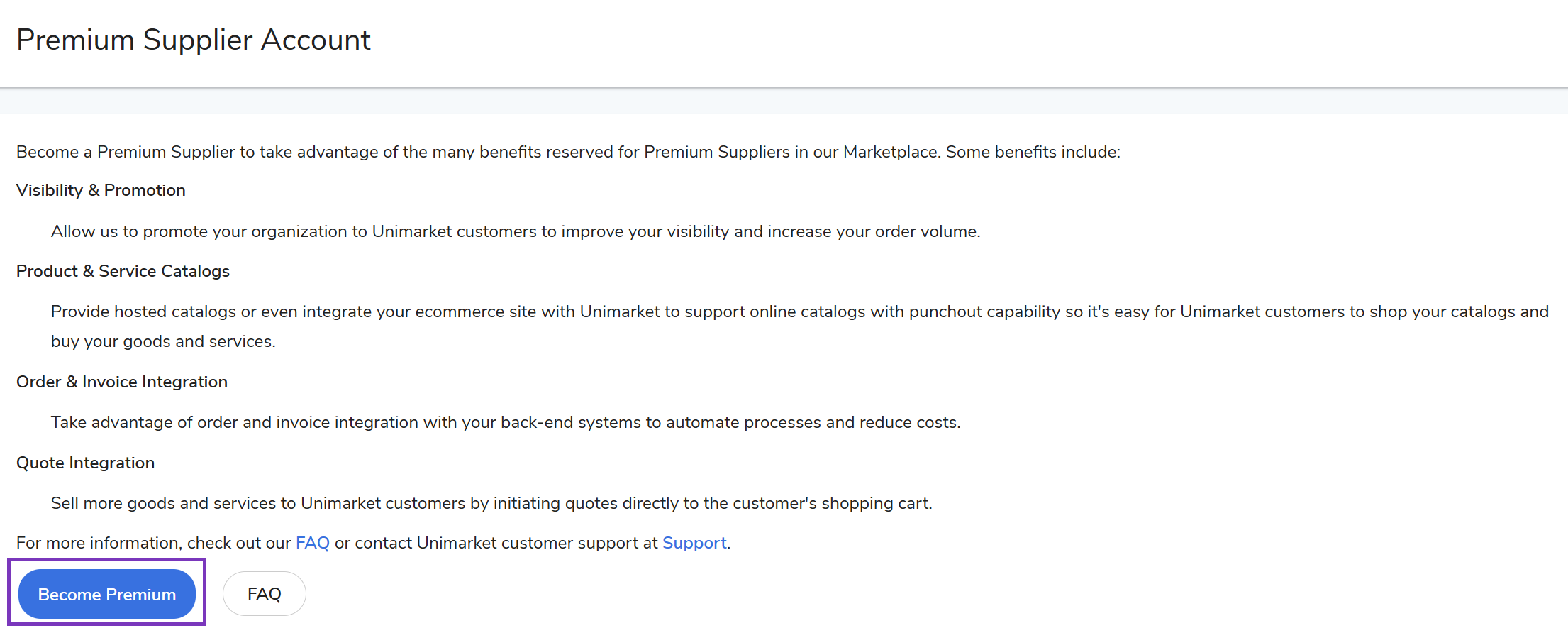Click the 'Become a Premium Supplier' intro sentence
The width and height of the screenshot is (1568, 633).
pos(567,152)
